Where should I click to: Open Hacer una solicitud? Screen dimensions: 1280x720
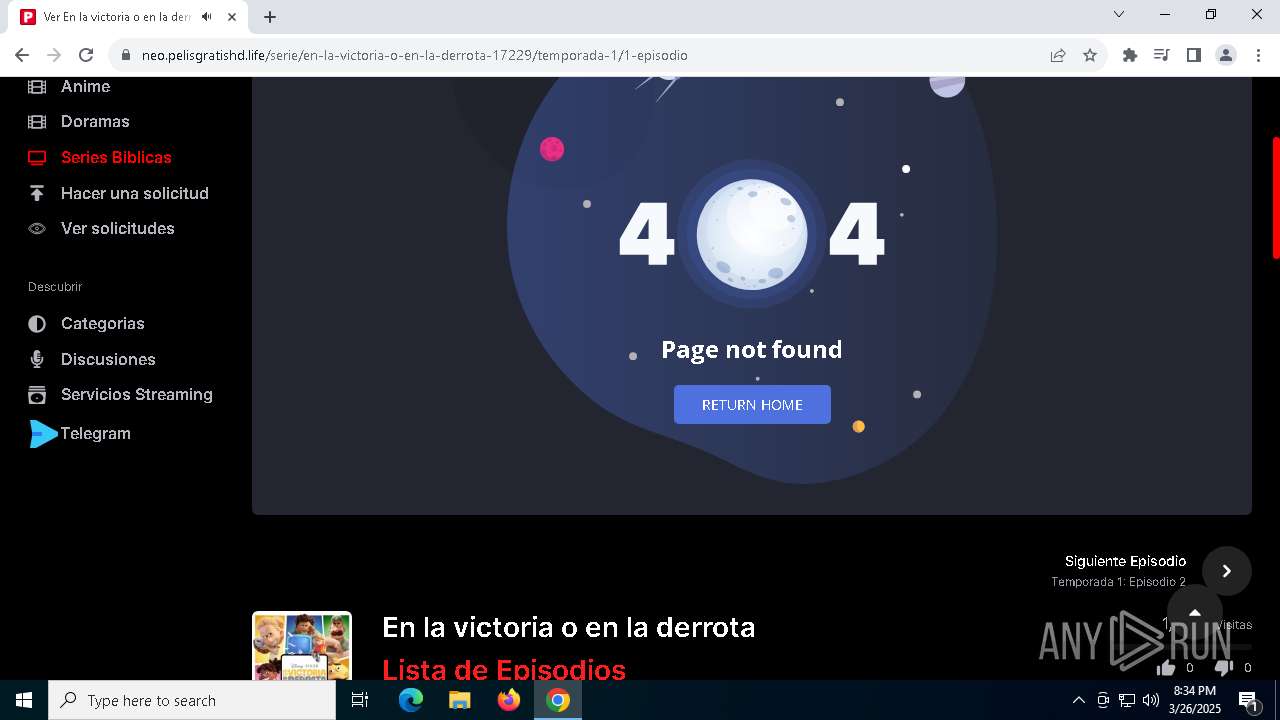(135, 193)
